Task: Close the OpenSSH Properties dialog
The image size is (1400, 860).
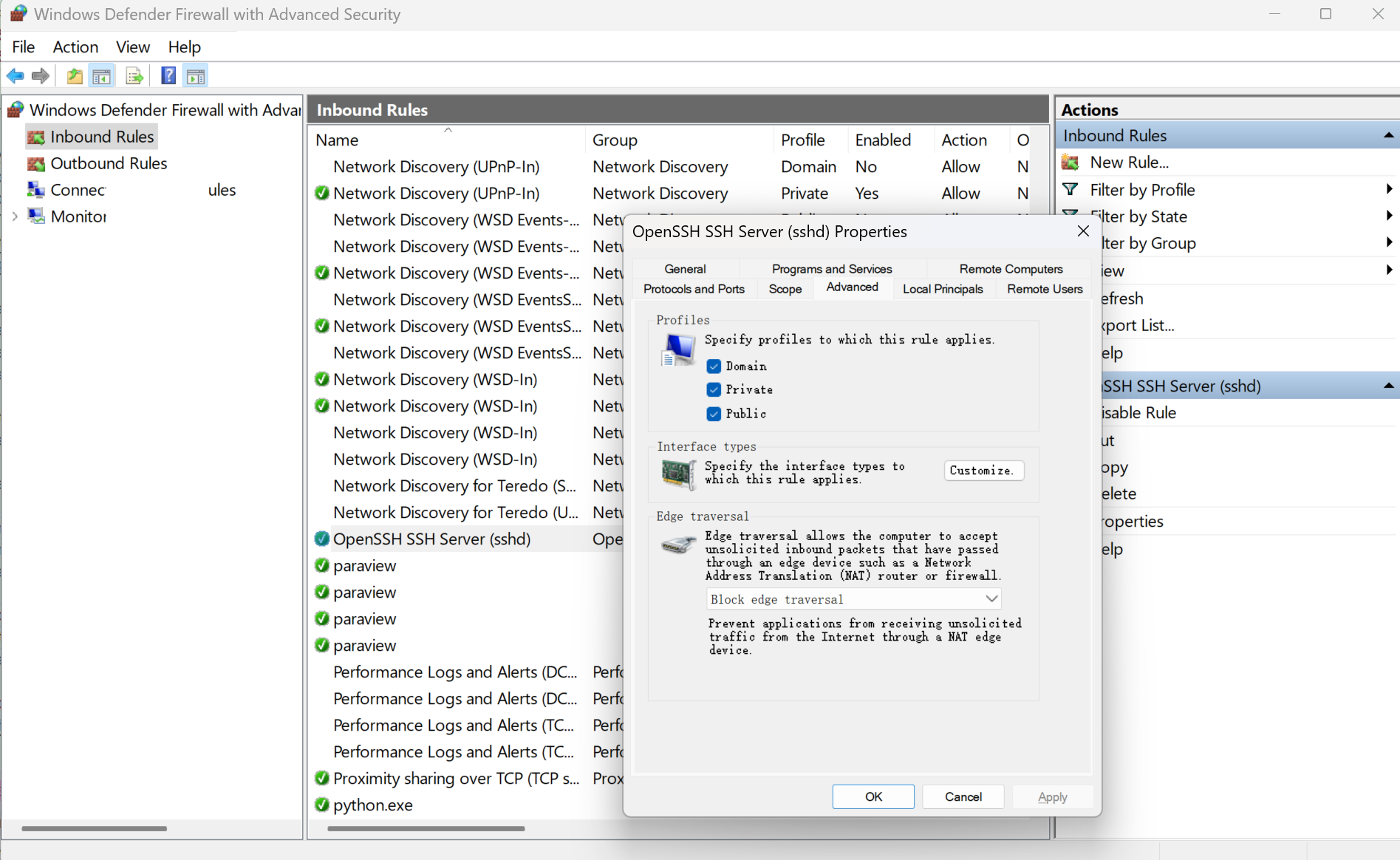Action: (1083, 231)
